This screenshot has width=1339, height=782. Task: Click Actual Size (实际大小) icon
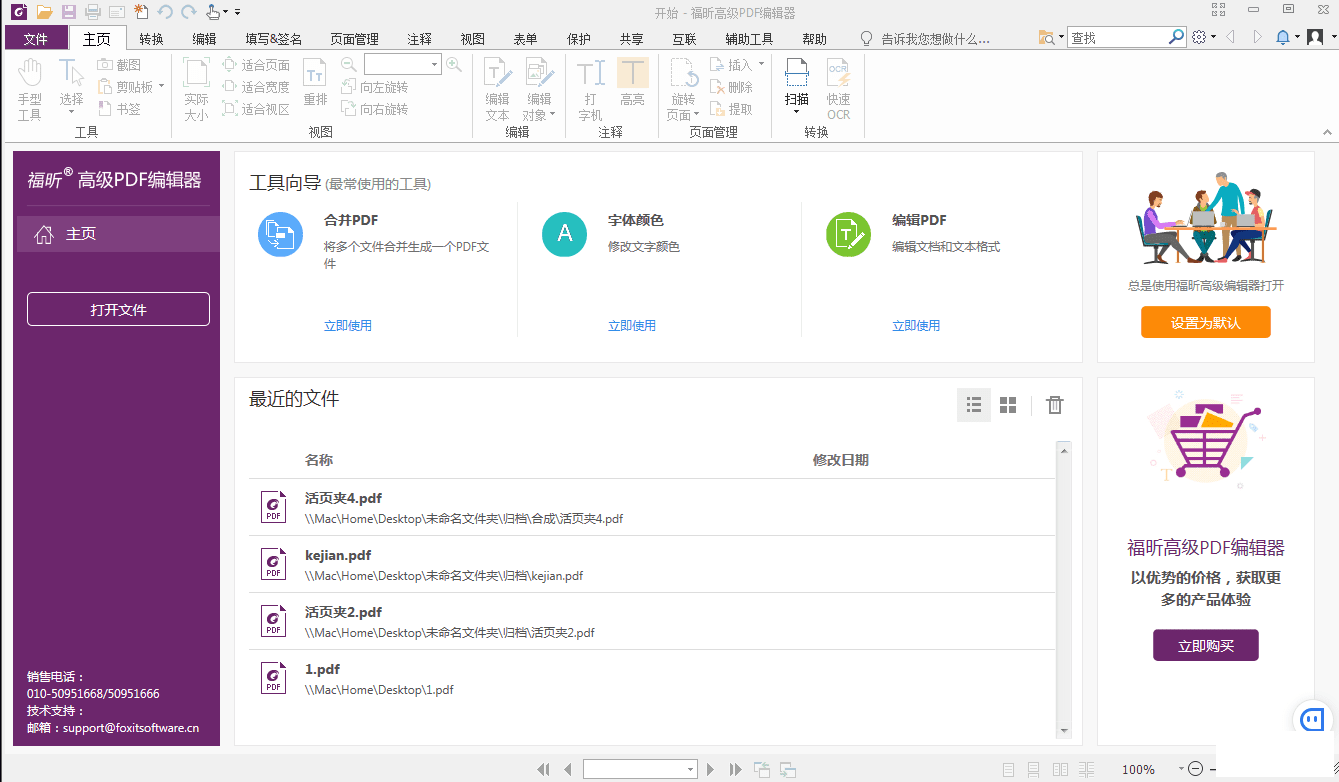pos(196,89)
